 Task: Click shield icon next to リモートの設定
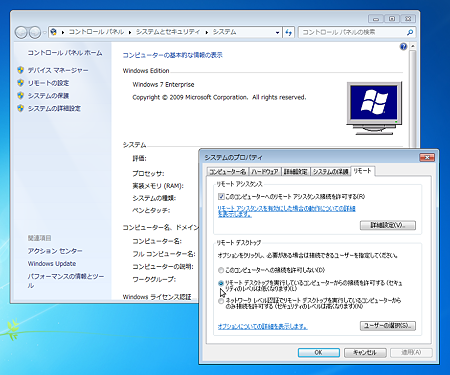21,83
